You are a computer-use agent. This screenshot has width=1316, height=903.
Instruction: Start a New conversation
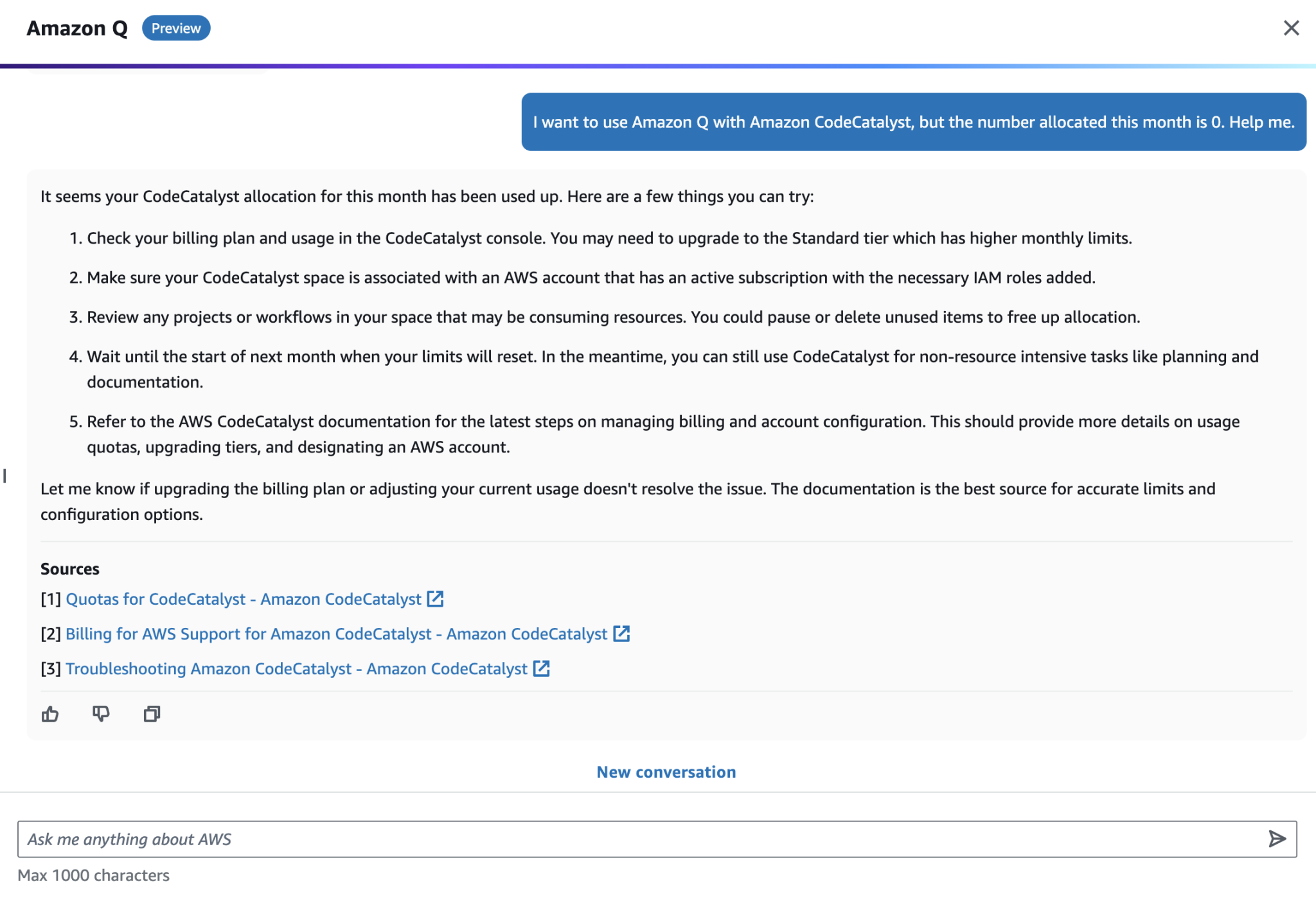click(666, 772)
